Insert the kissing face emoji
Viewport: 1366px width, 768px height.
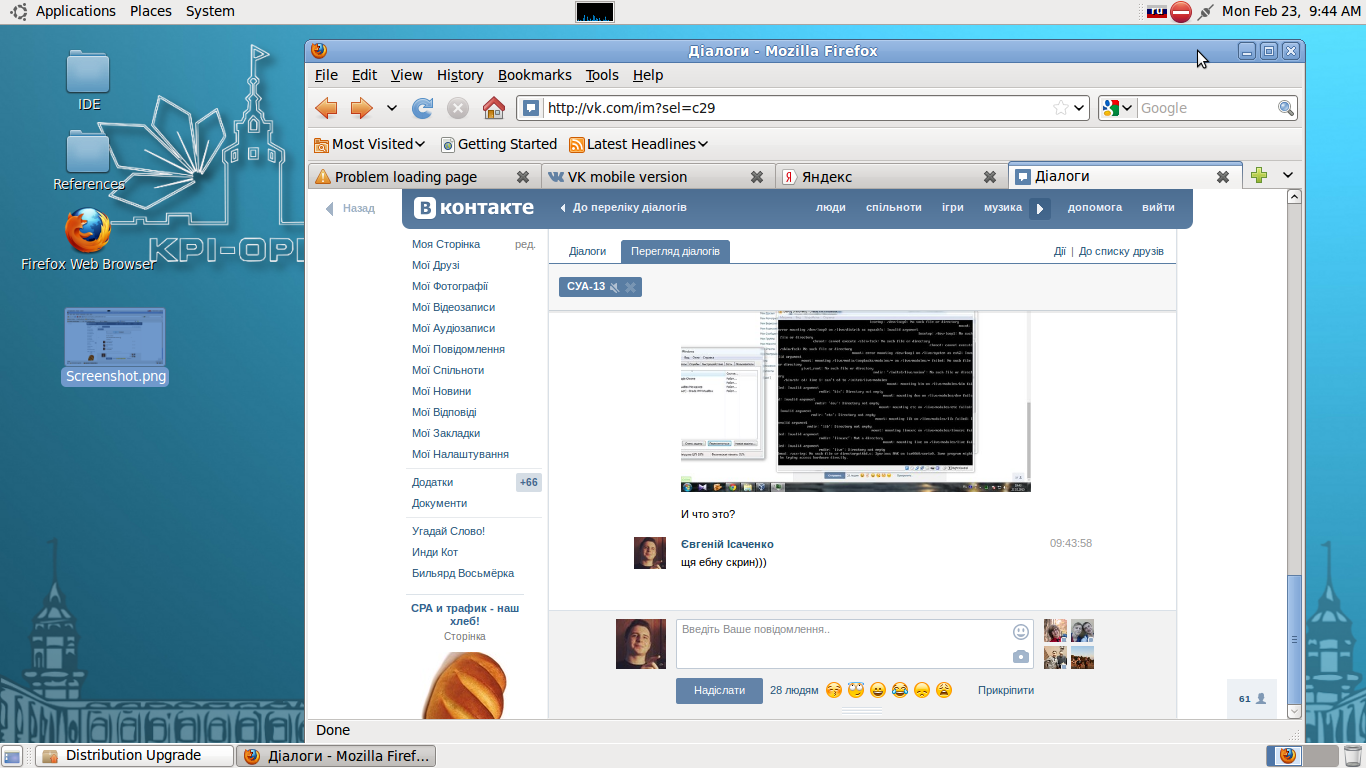tap(834, 690)
